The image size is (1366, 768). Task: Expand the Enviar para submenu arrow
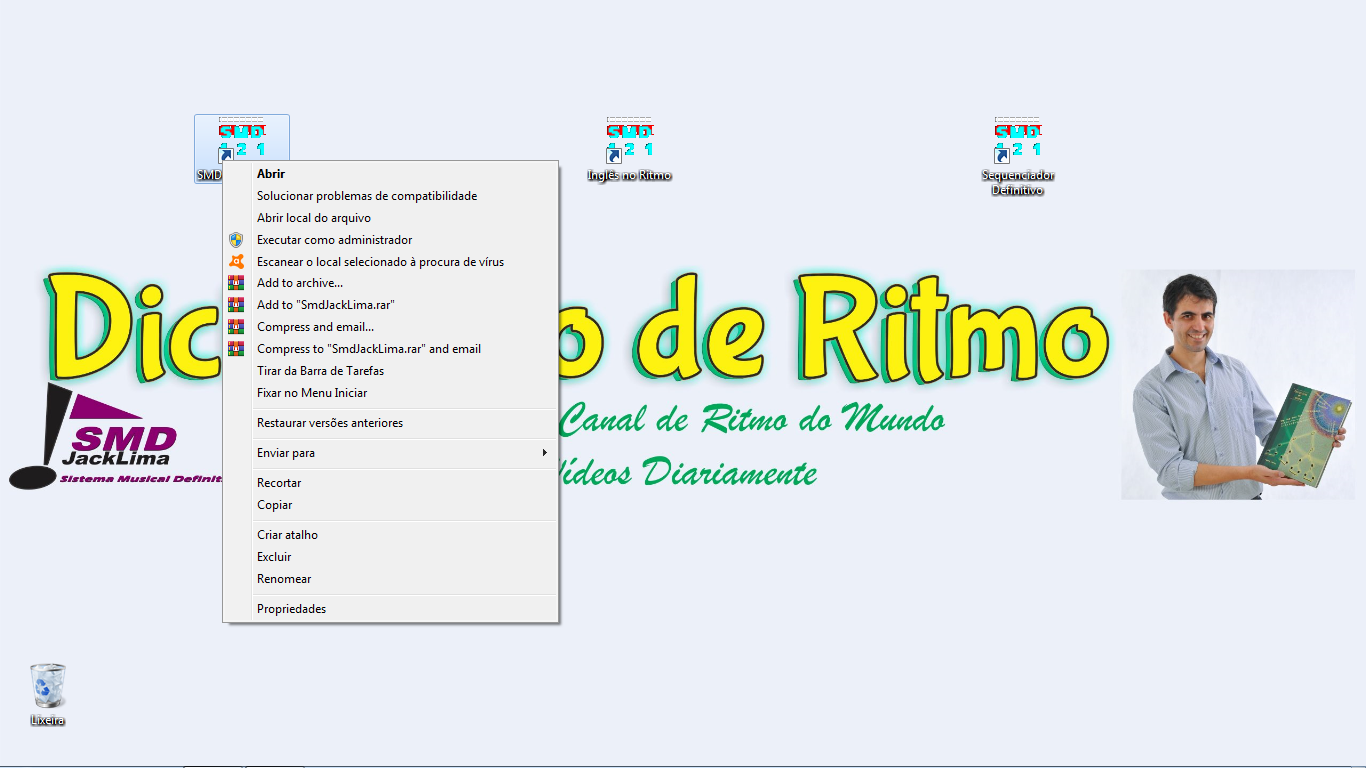click(x=544, y=453)
